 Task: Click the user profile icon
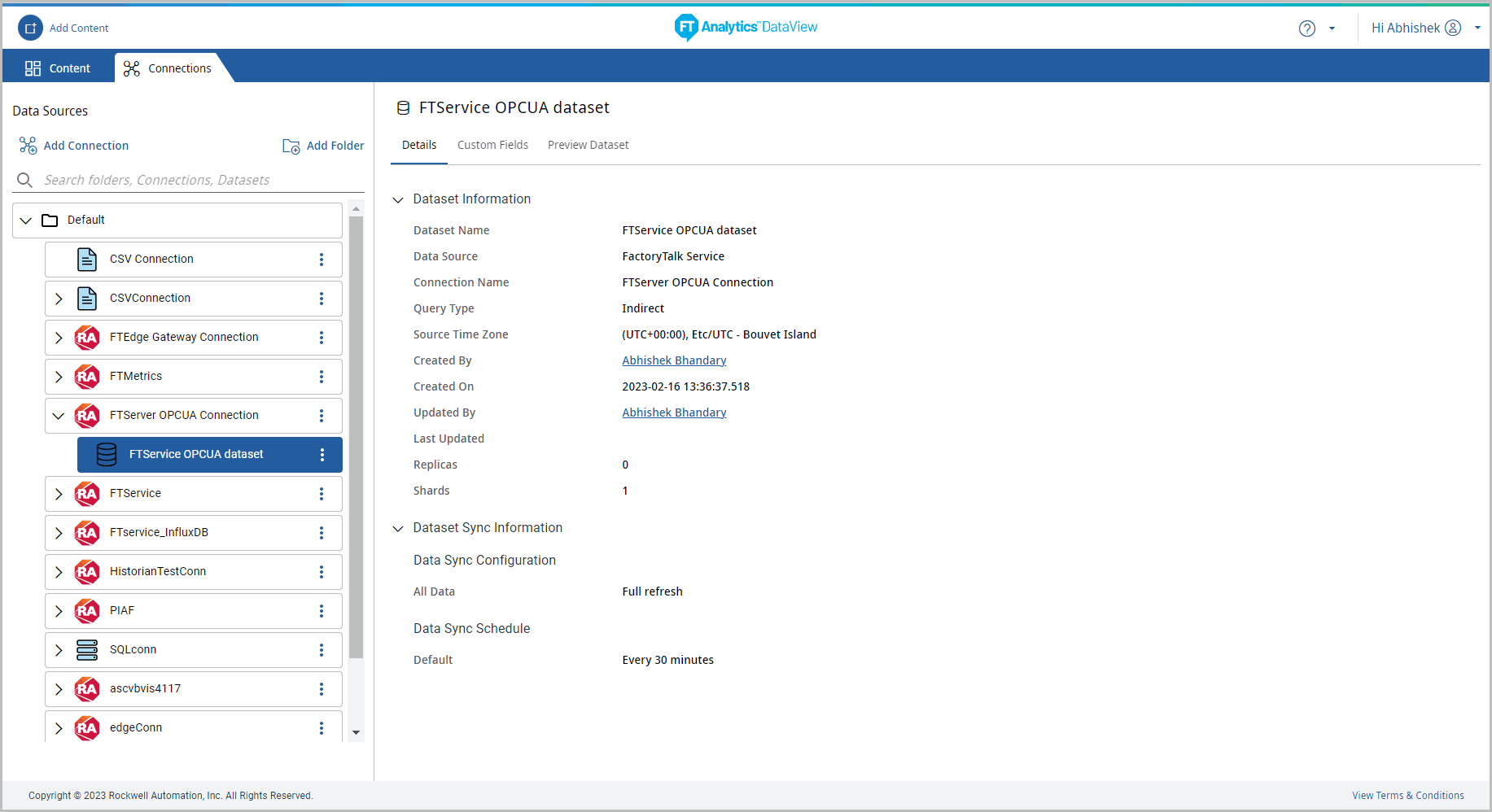(1453, 28)
